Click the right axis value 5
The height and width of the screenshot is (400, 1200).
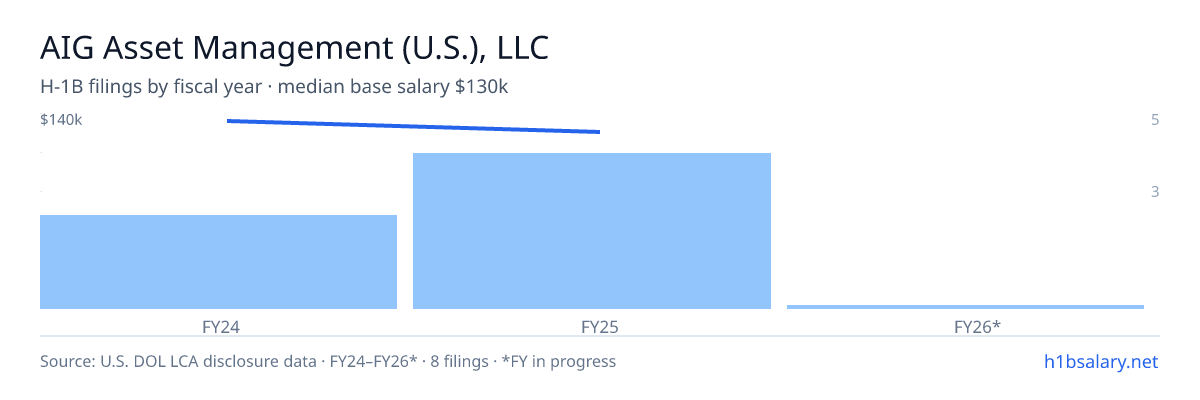point(1155,120)
